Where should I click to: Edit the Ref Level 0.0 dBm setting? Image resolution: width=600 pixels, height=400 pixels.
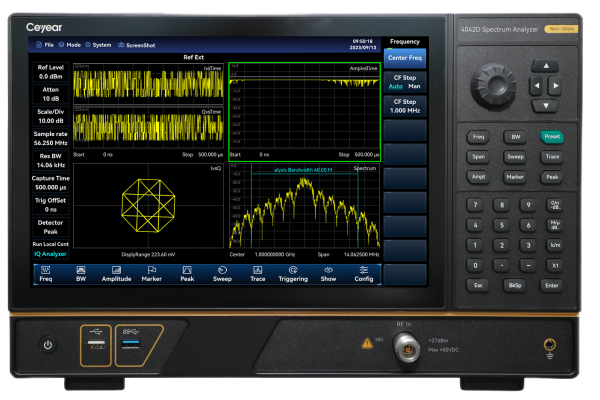coord(51,72)
